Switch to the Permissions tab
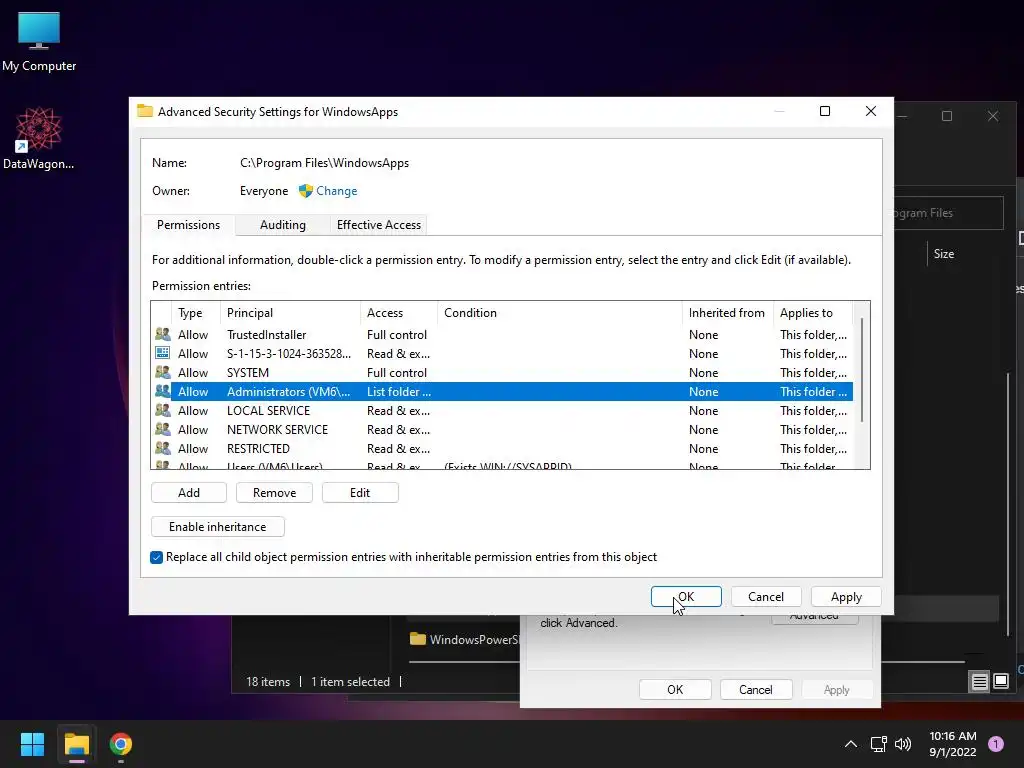 [x=188, y=225]
